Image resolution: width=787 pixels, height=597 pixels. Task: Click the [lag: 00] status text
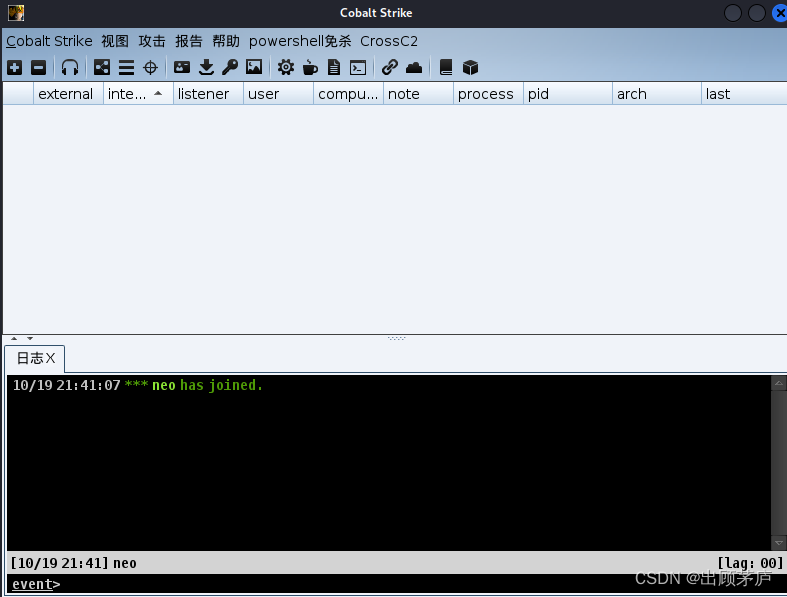coord(750,563)
